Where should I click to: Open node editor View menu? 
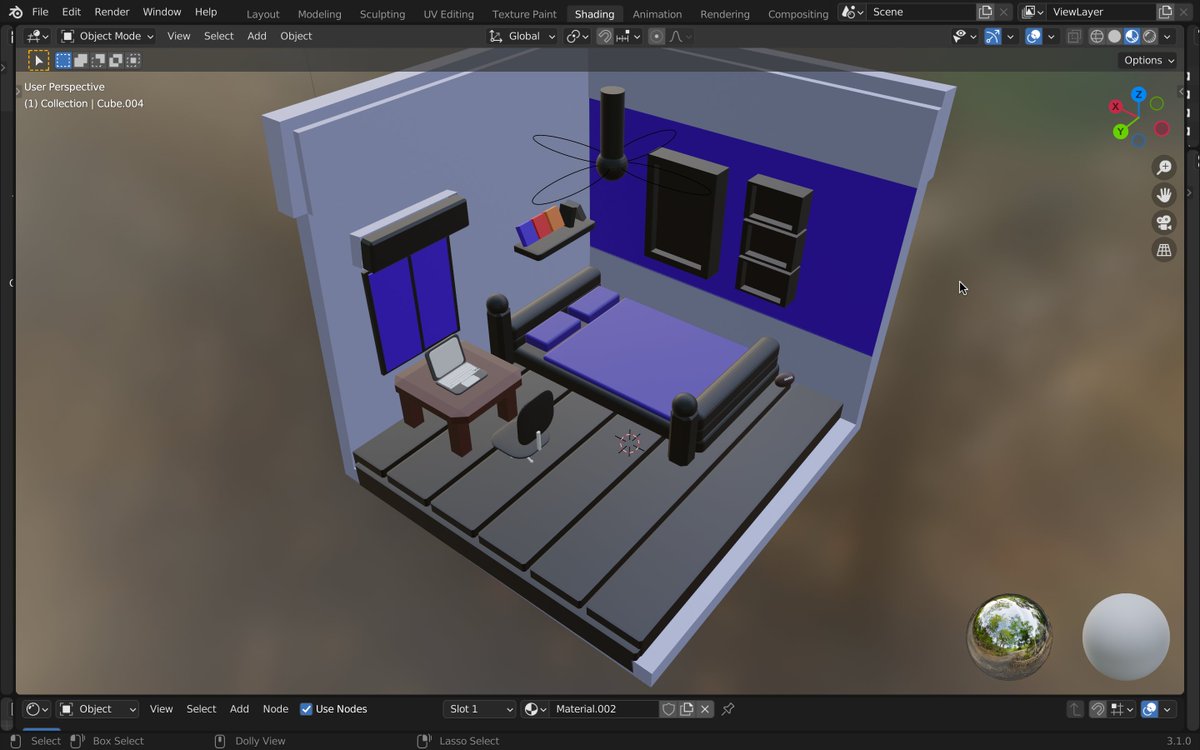(161, 709)
